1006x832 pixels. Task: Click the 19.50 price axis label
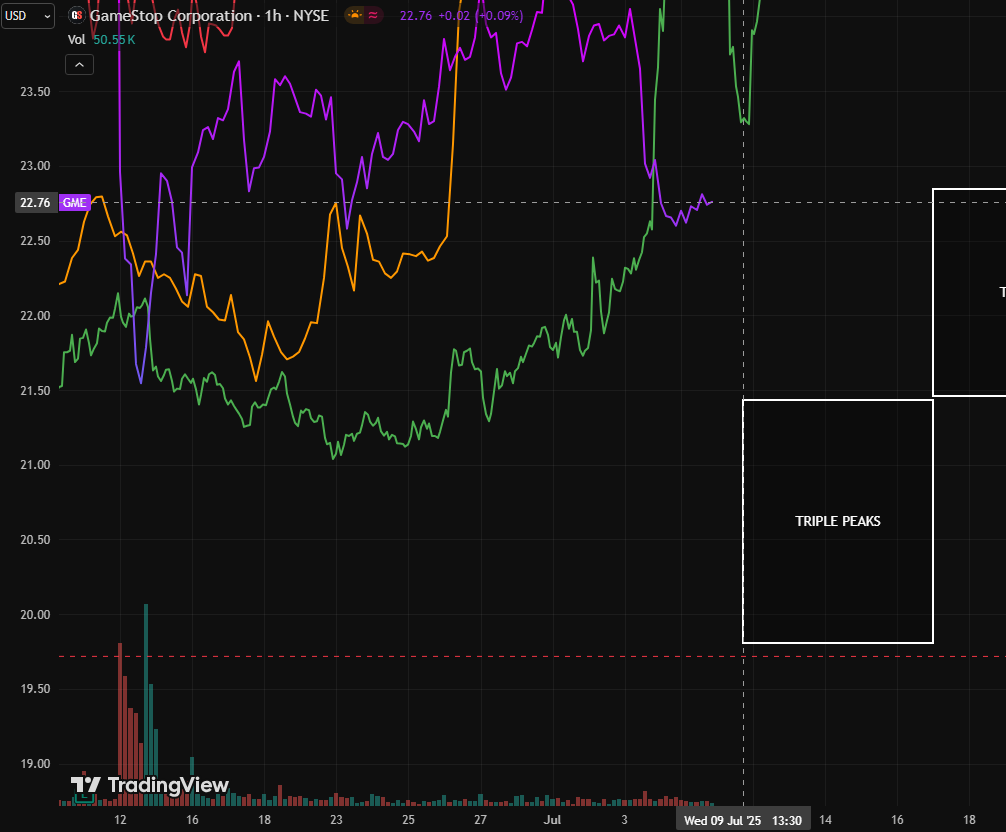point(35,689)
